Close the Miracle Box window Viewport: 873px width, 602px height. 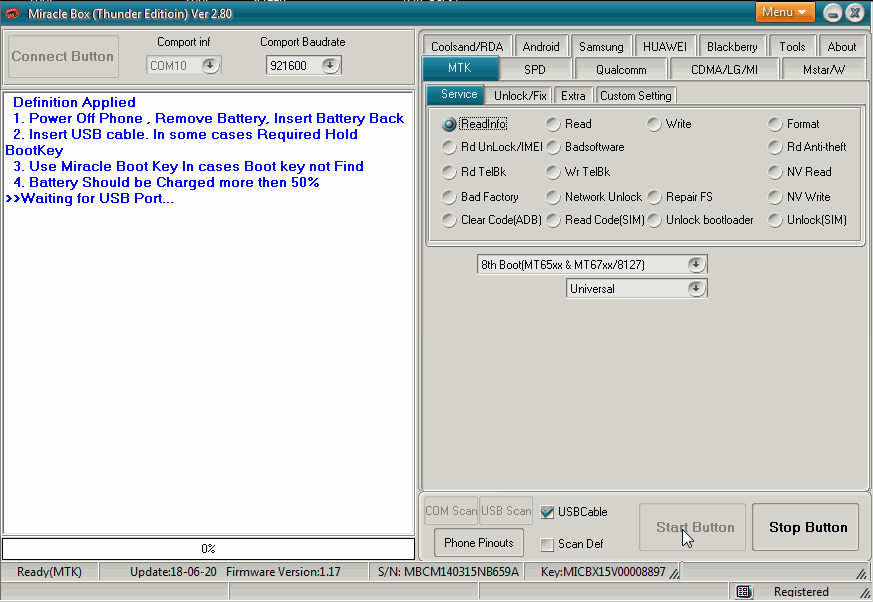pyautogui.click(x=855, y=13)
